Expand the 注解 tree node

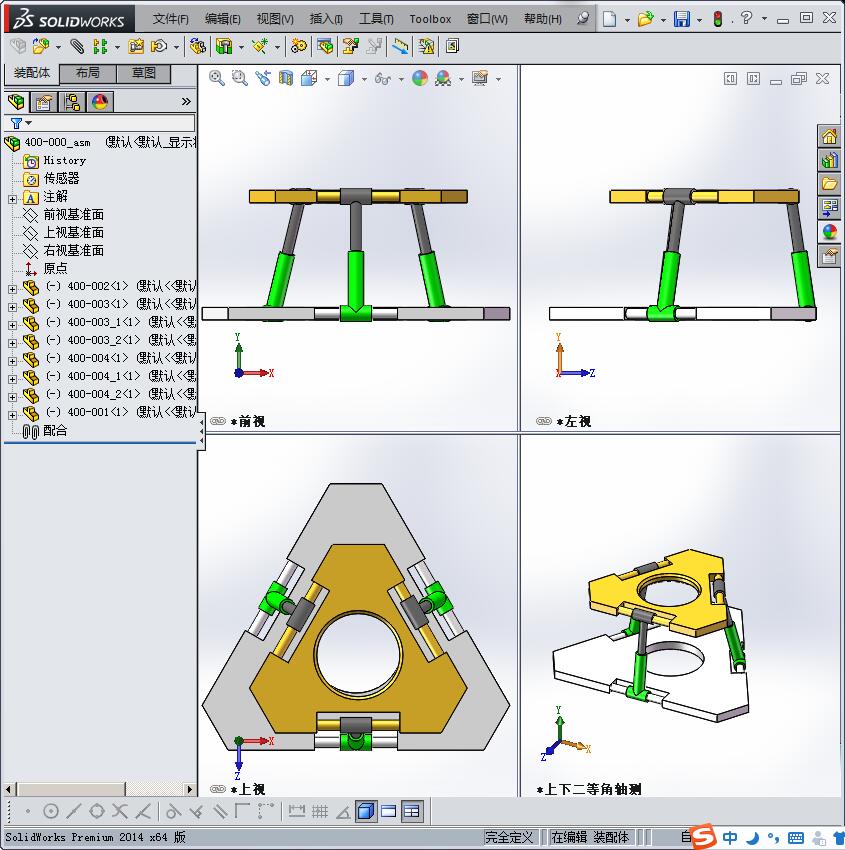tap(12, 199)
